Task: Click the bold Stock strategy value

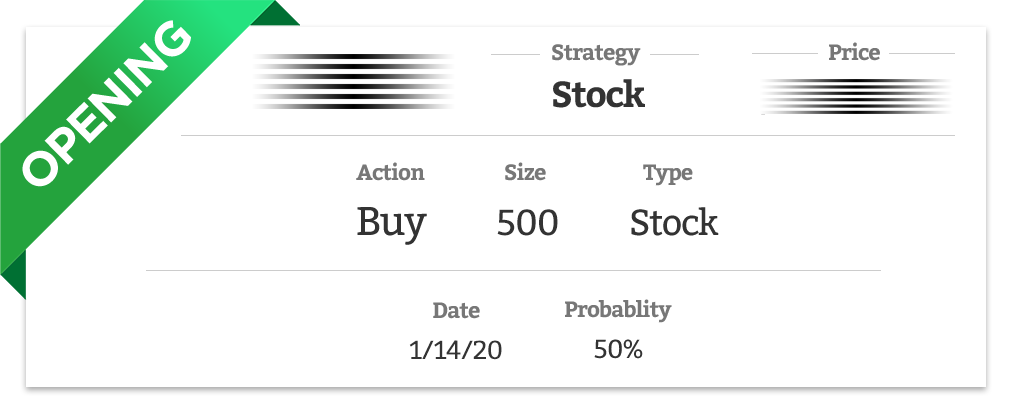Action: pos(598,95)
